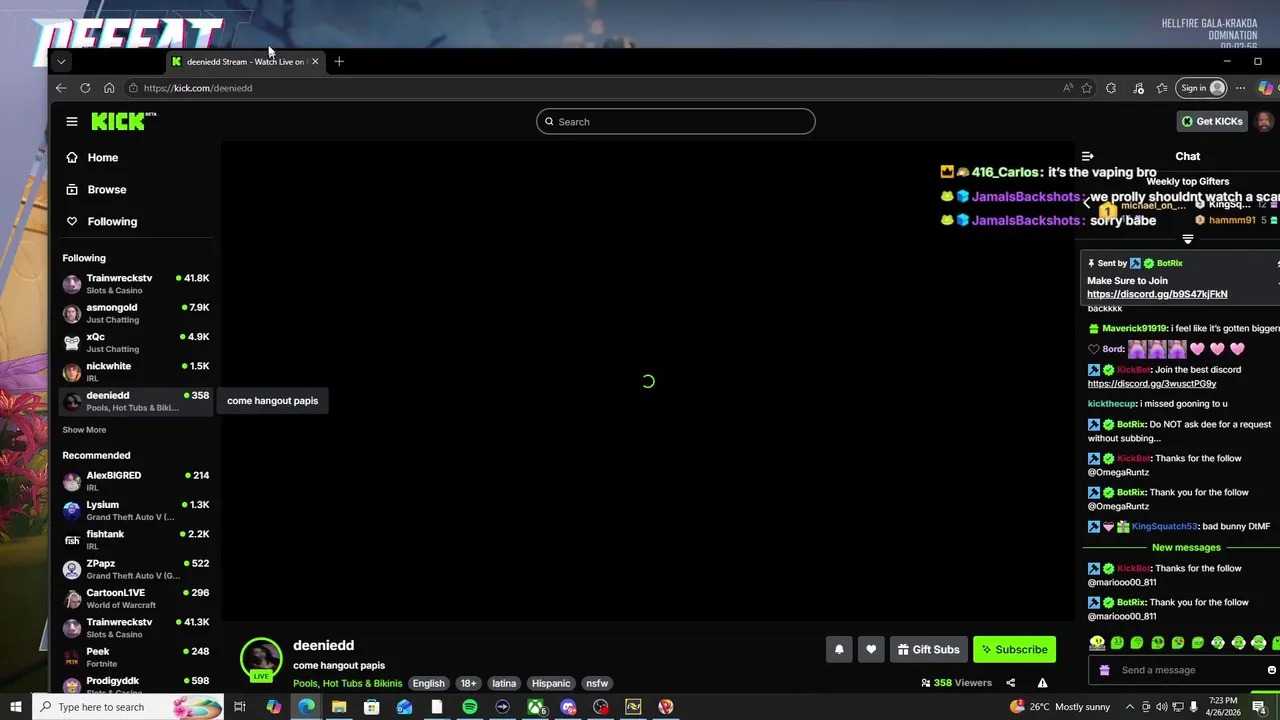
Task: Open a new browser tab
Action: [x=339, y=61]
